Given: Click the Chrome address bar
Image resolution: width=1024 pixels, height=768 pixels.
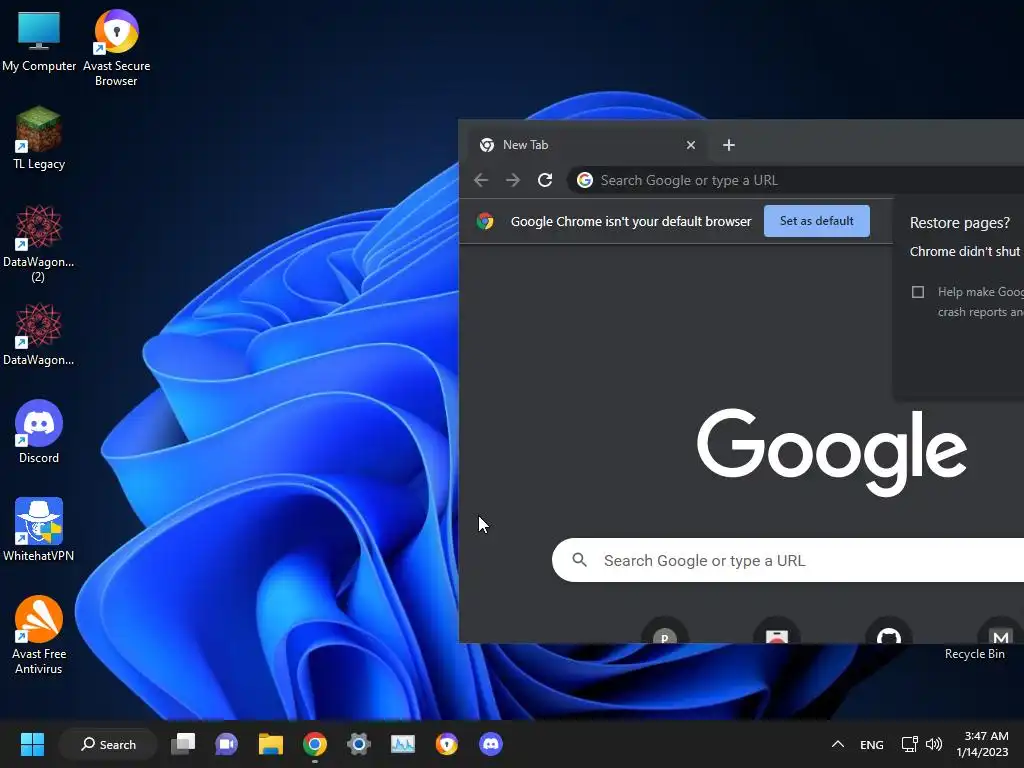Looking at the screenshot, I should [x=795, y=180].
